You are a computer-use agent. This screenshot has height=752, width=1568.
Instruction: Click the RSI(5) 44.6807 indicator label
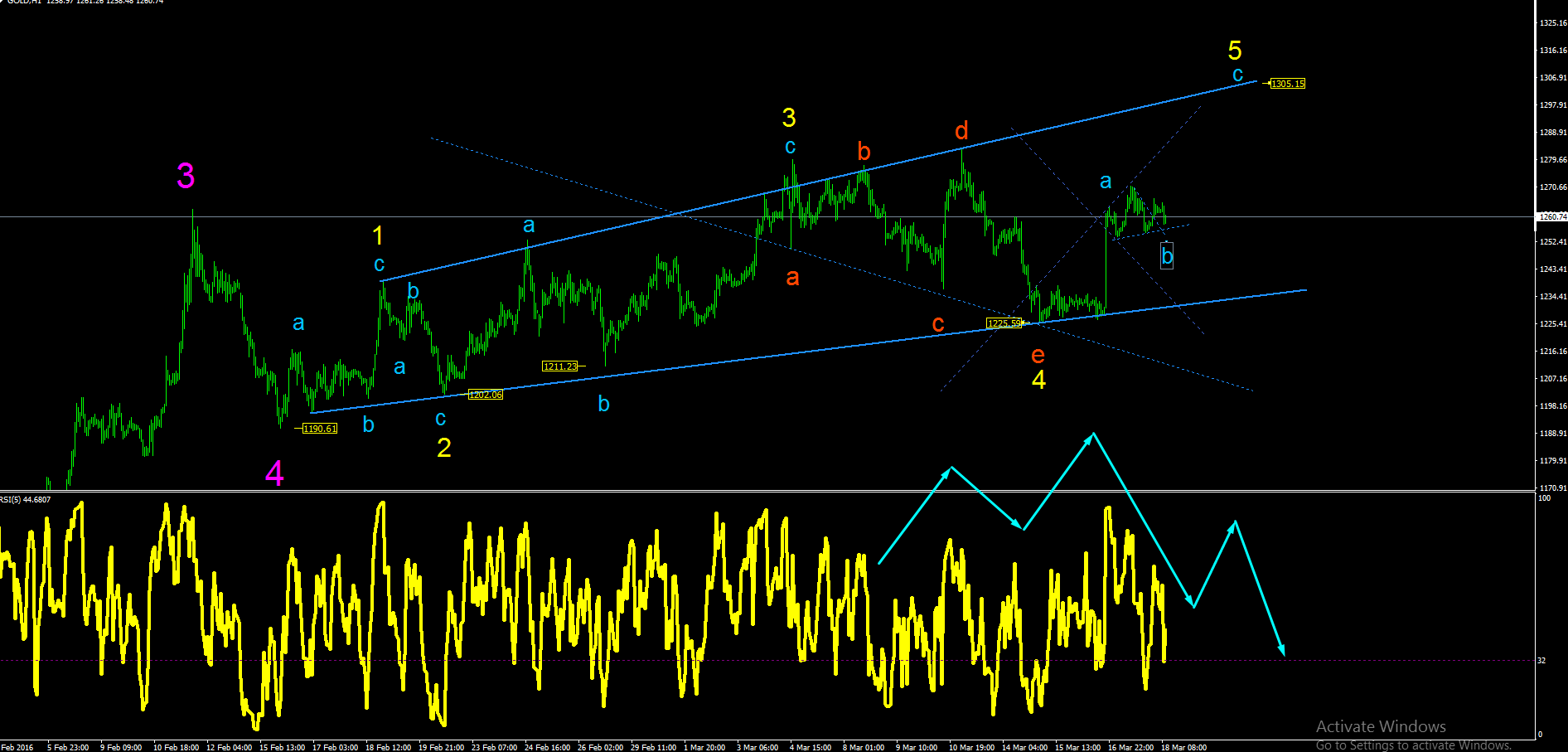26,499
